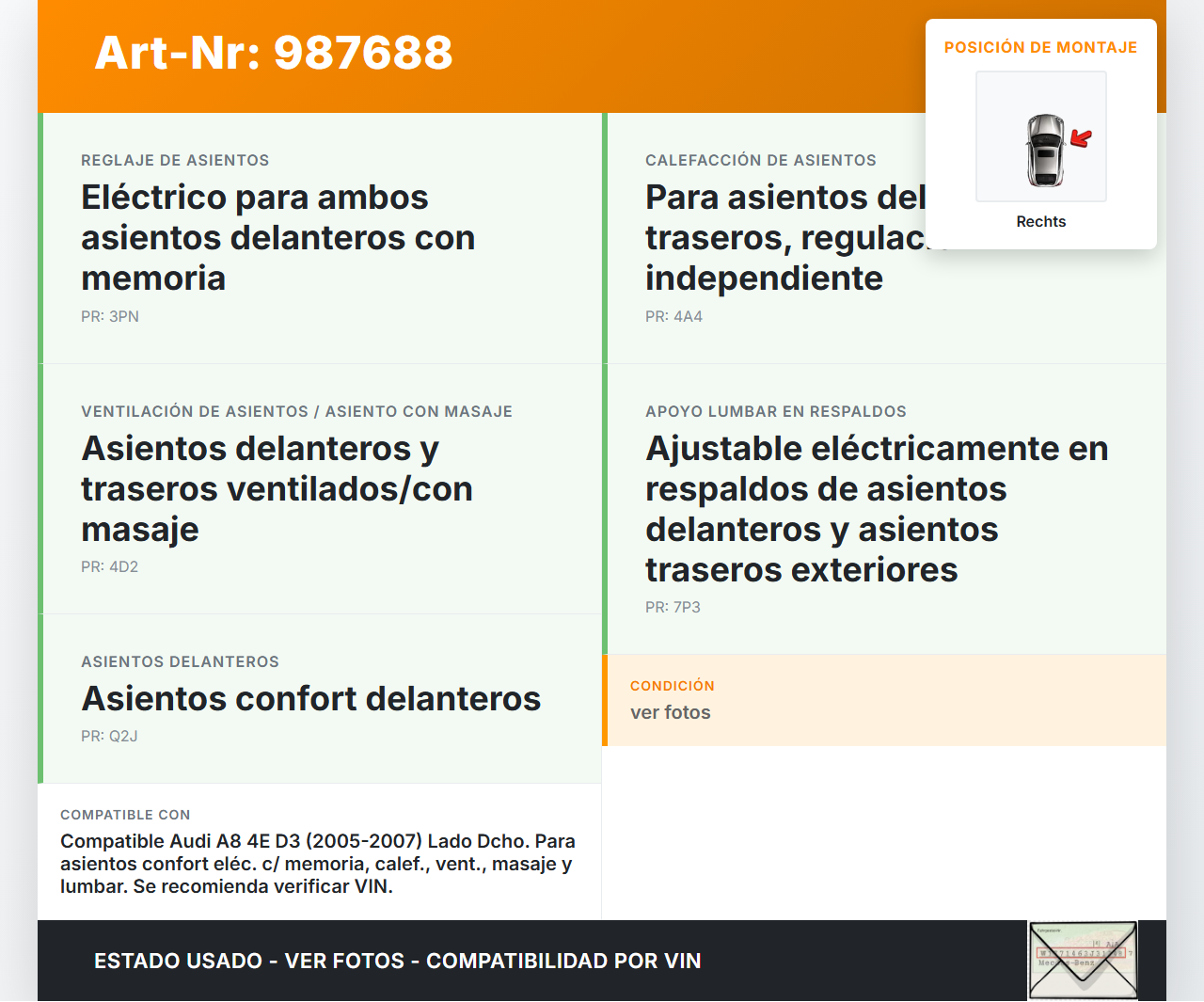Image resolution: width=1204 pixels, height=1002 pixels.
Task: Select the 'Asientos confort delanteros' heading
Action: pyautogui.click(x=310, y=698)
